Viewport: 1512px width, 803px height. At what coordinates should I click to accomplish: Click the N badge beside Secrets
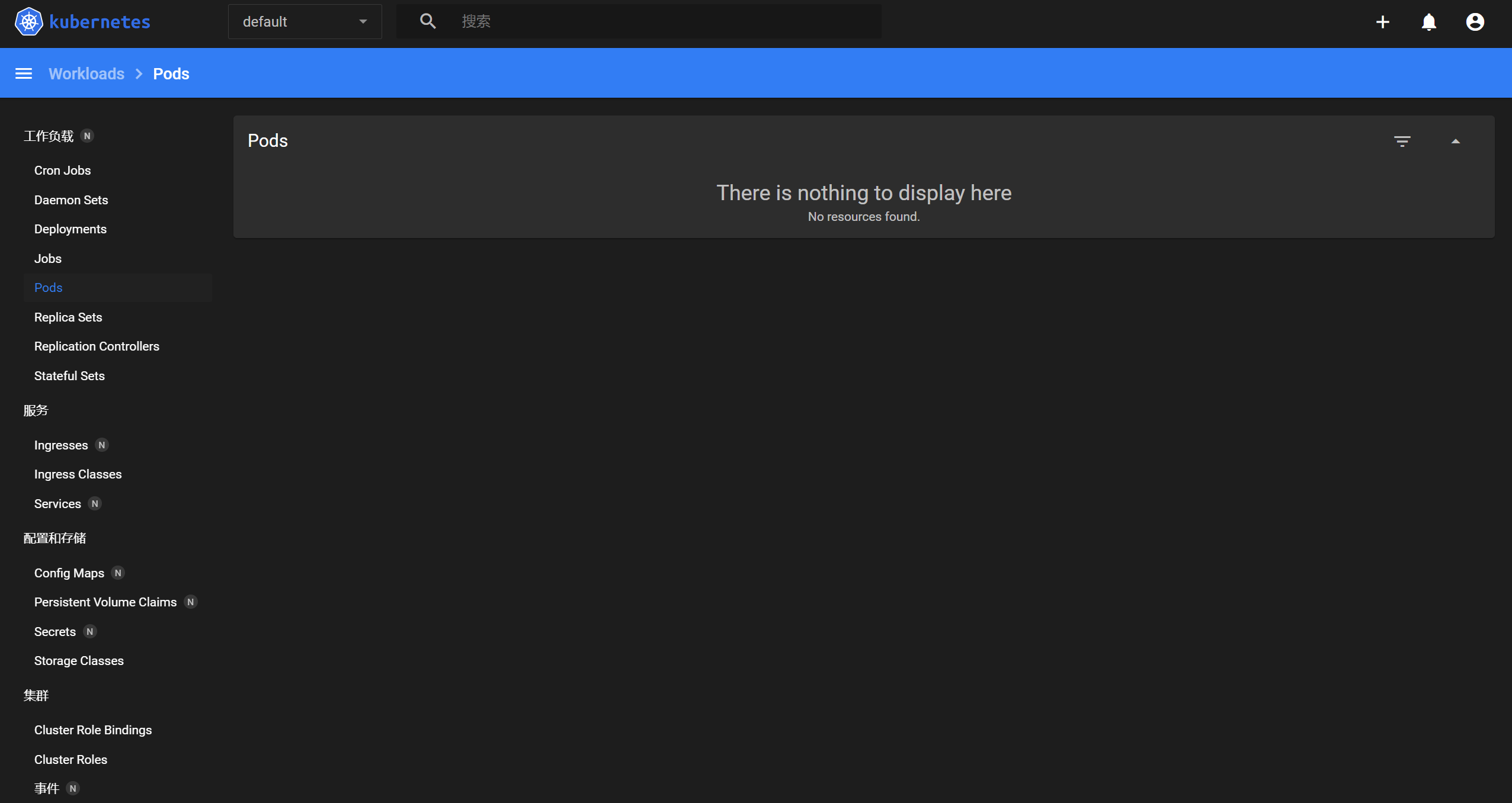click(x=90, y=632)
